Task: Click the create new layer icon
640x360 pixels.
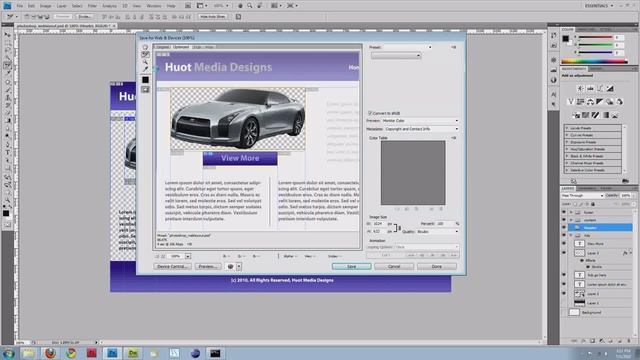Action: tap(620, 340)
